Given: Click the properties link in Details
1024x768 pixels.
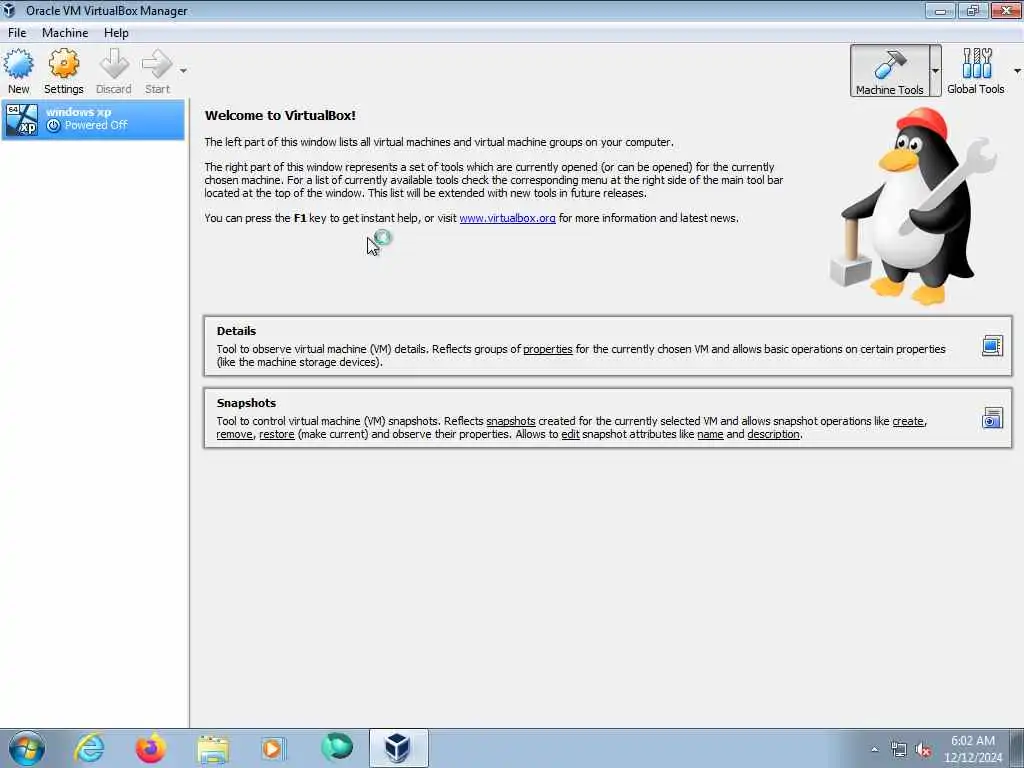Looking at the screenshot, I should (x=547, y=349).
